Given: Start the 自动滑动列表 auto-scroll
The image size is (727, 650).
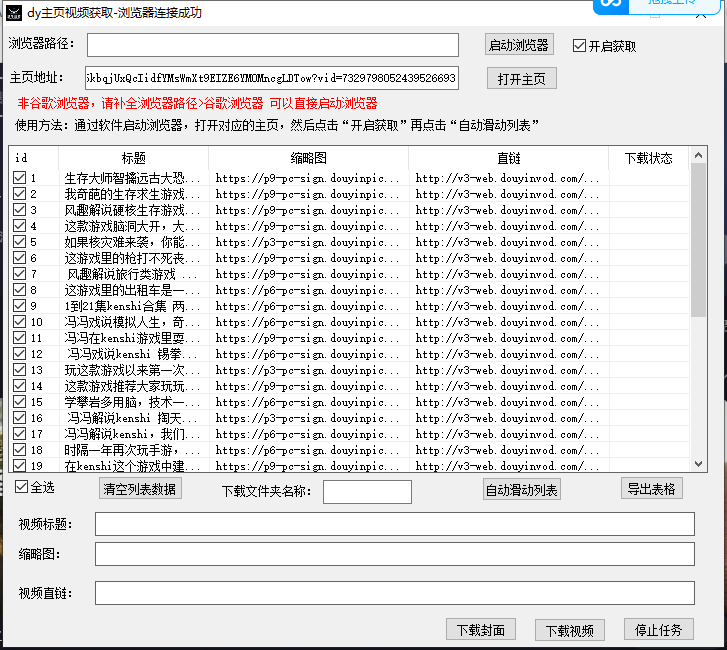Looking at the screenshot, I should (x=521, y=489).
